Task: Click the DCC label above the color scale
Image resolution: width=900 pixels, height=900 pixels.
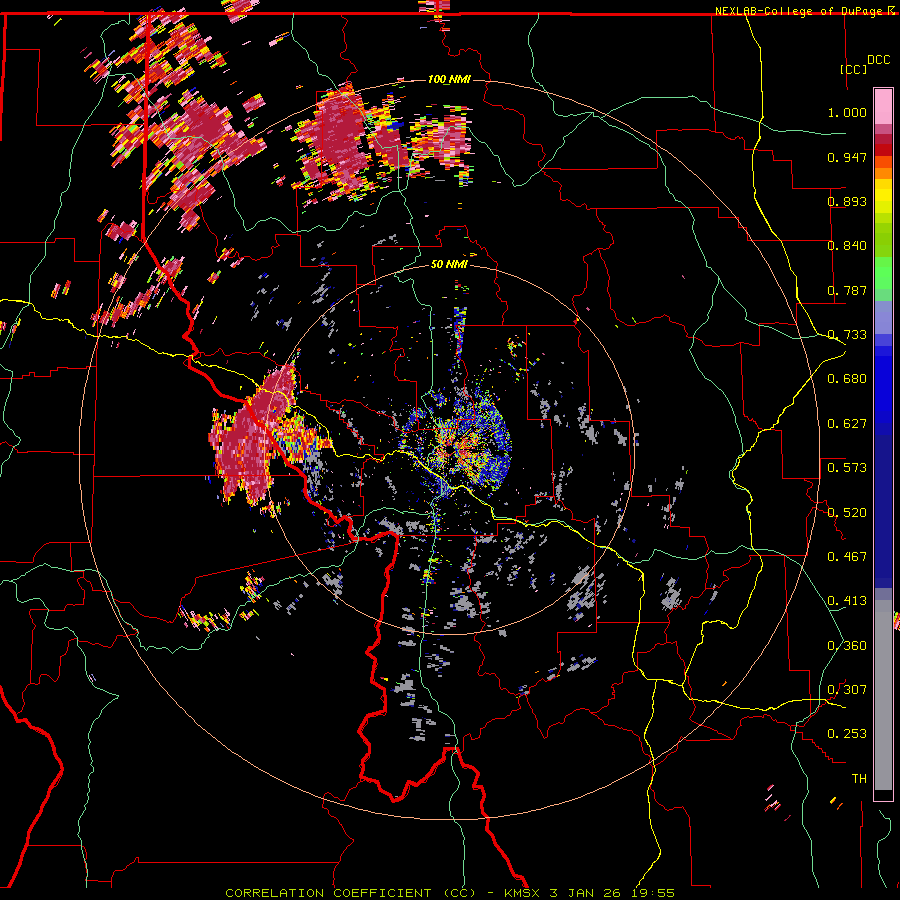Action: (x=878, y=60)
